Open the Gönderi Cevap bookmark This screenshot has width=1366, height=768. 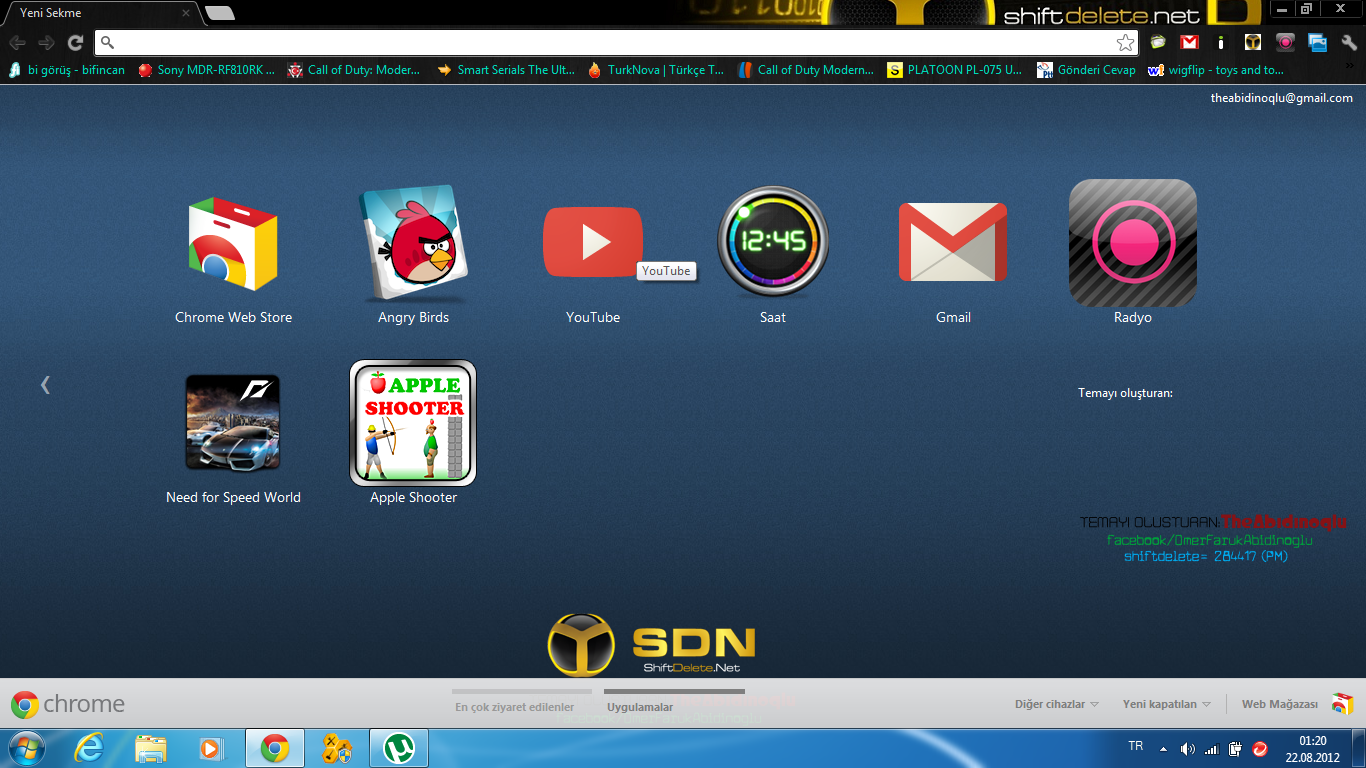[1086, 70]
